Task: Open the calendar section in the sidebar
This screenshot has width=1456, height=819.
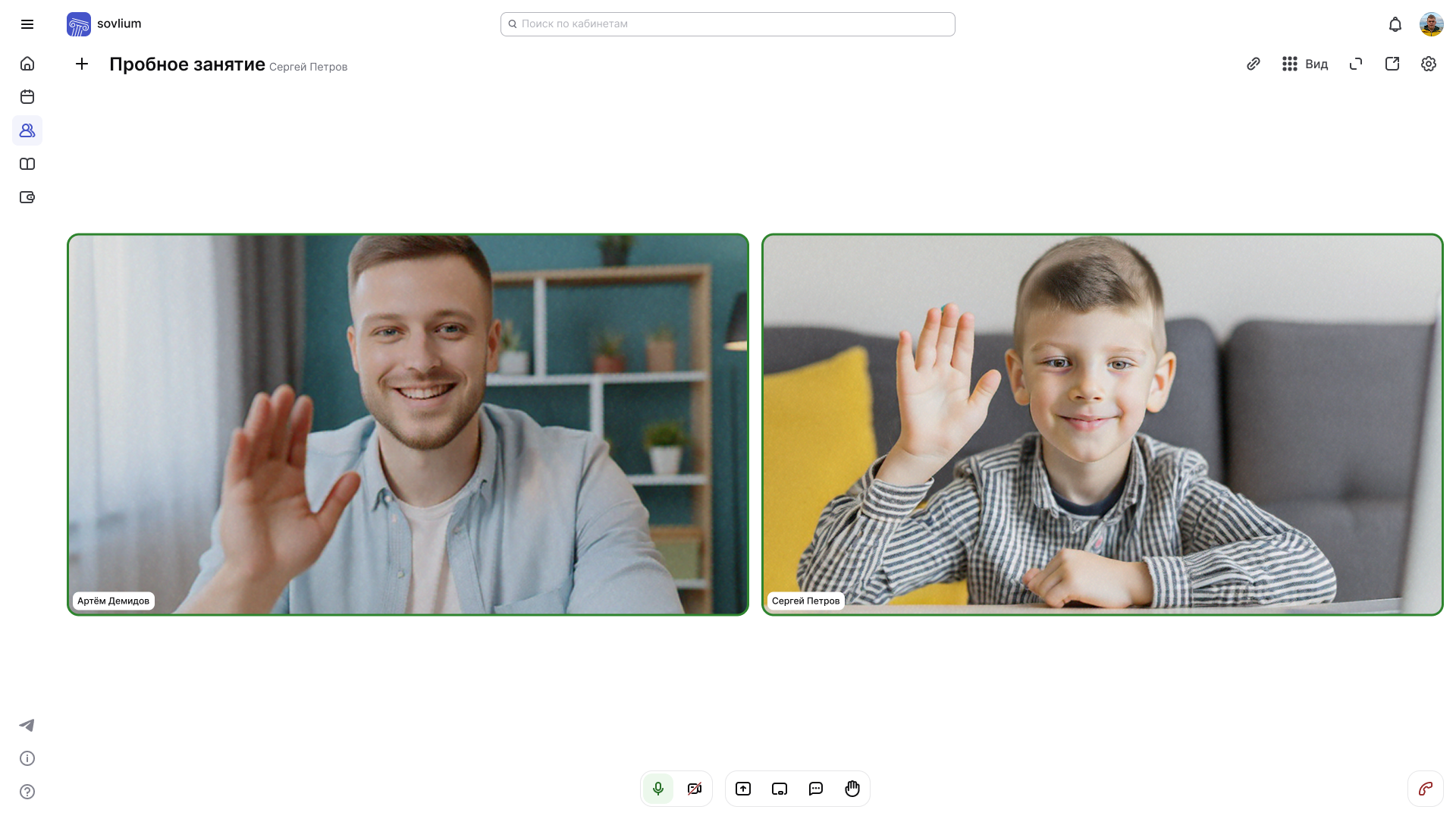Action: tap(27, 97)
